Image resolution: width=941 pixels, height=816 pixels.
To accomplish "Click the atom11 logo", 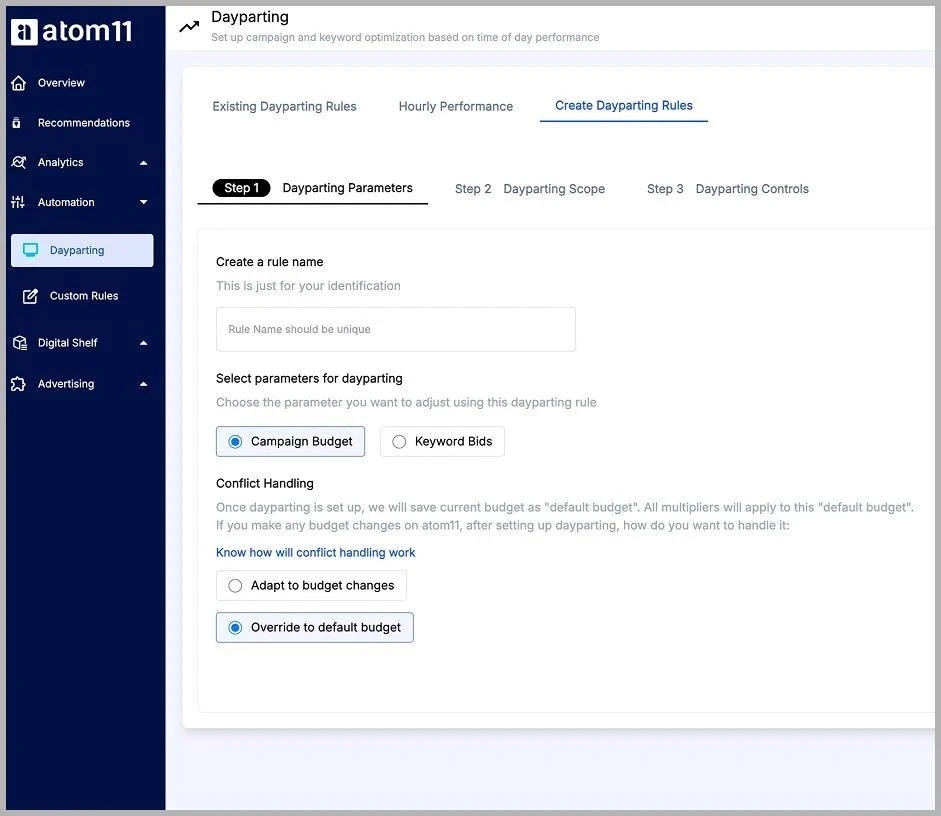I will tap(70, 29).
